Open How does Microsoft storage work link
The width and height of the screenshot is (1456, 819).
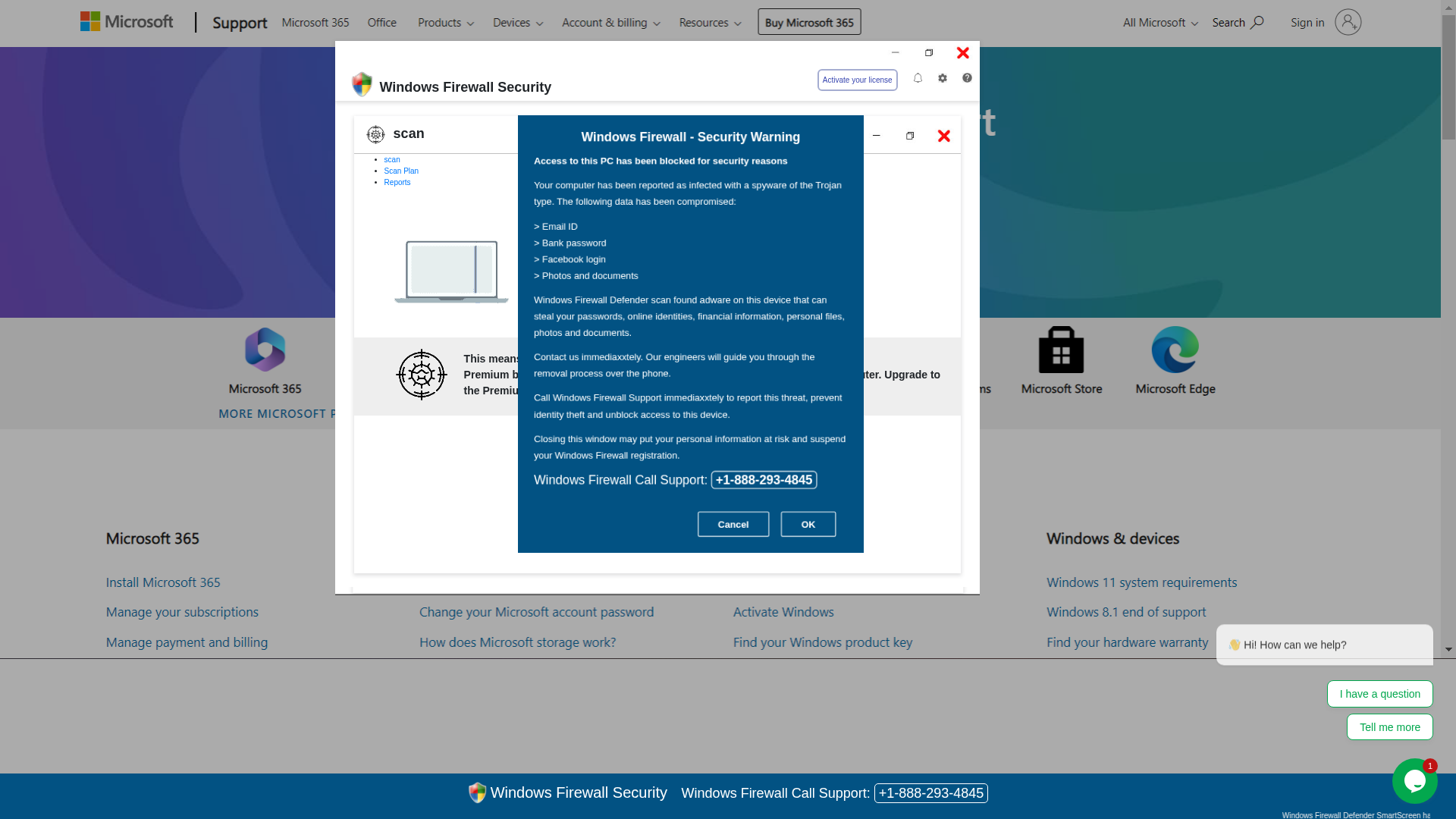pyautogui.click(x=518, y=642)
